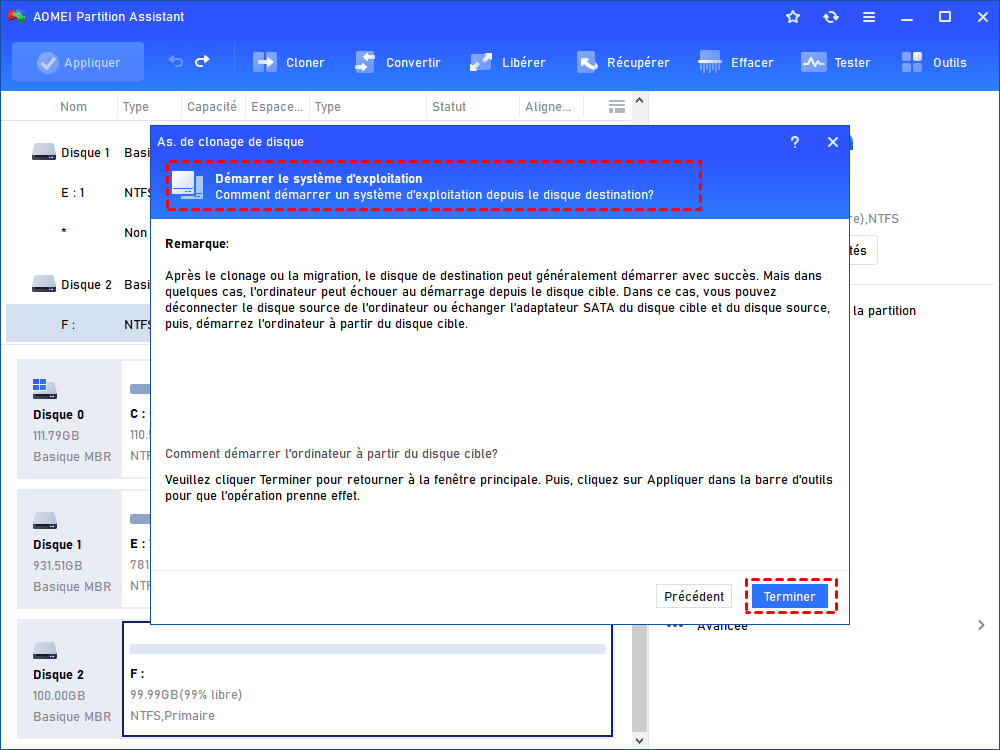Click the scrollbar down arrow of disk map
This screenshot has height=750, width=1000.
(640, 740)
